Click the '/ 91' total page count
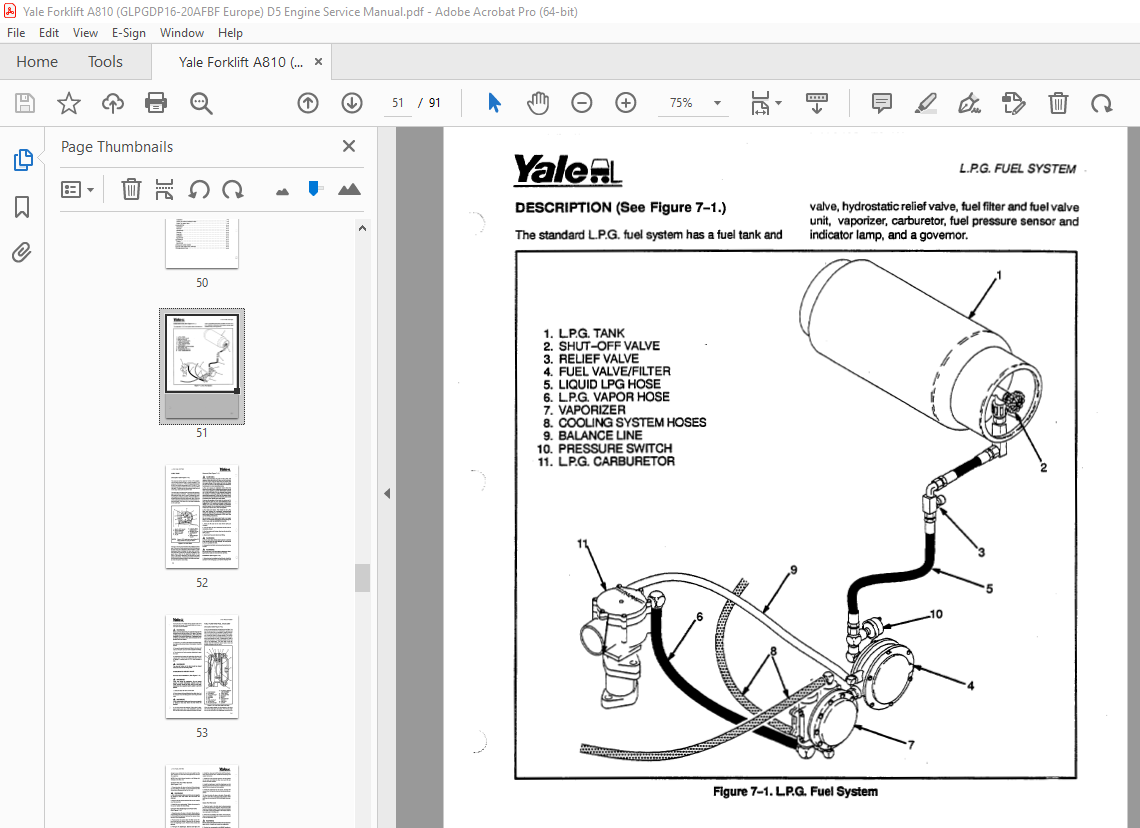This screenshot has height=828, width=1140. (x=430, y=103)
